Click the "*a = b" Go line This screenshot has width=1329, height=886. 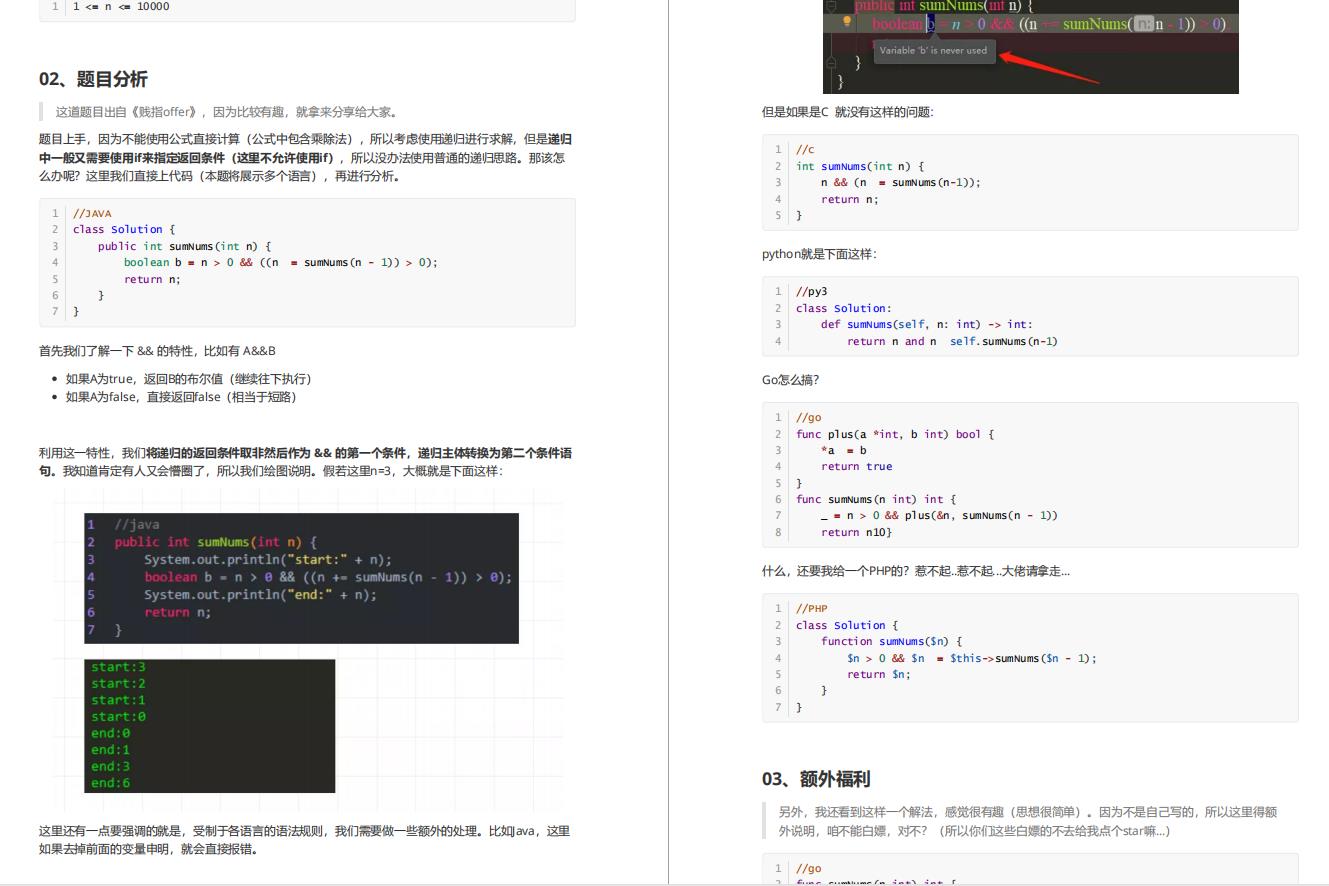coord(844,451)
